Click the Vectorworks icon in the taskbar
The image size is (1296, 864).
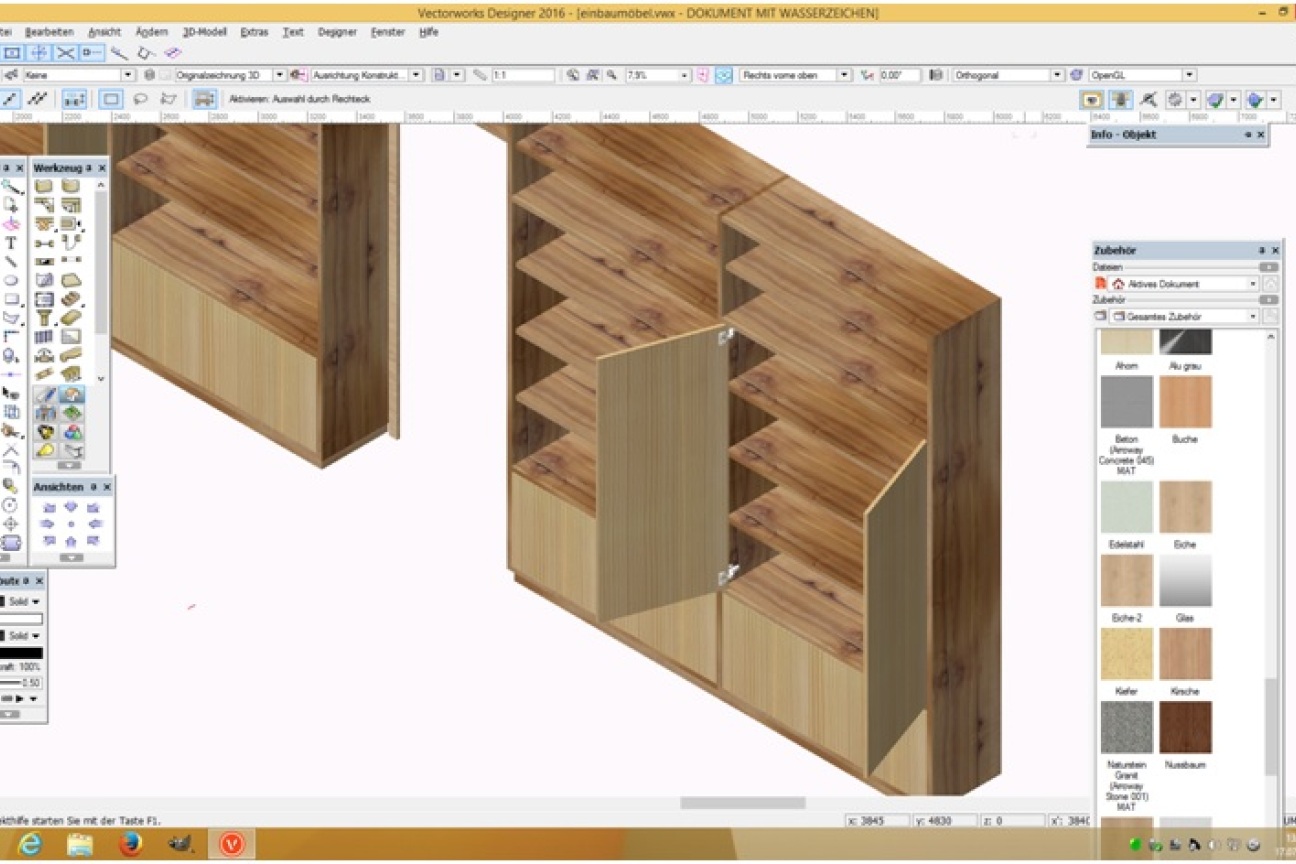pyautogui.click(x=232, y=844)
